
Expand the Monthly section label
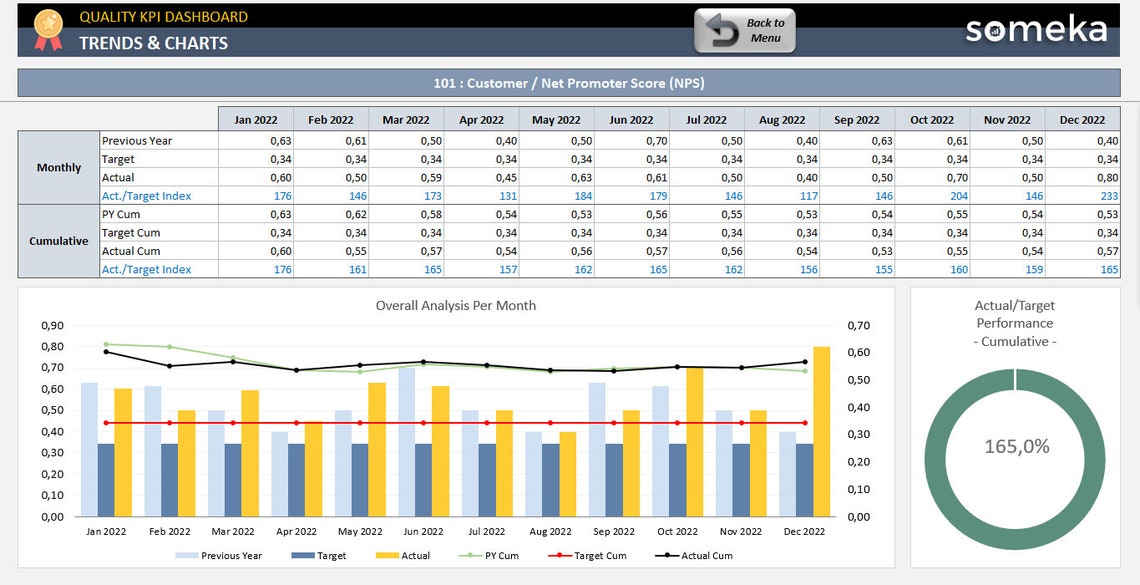(x=57, y=168)
